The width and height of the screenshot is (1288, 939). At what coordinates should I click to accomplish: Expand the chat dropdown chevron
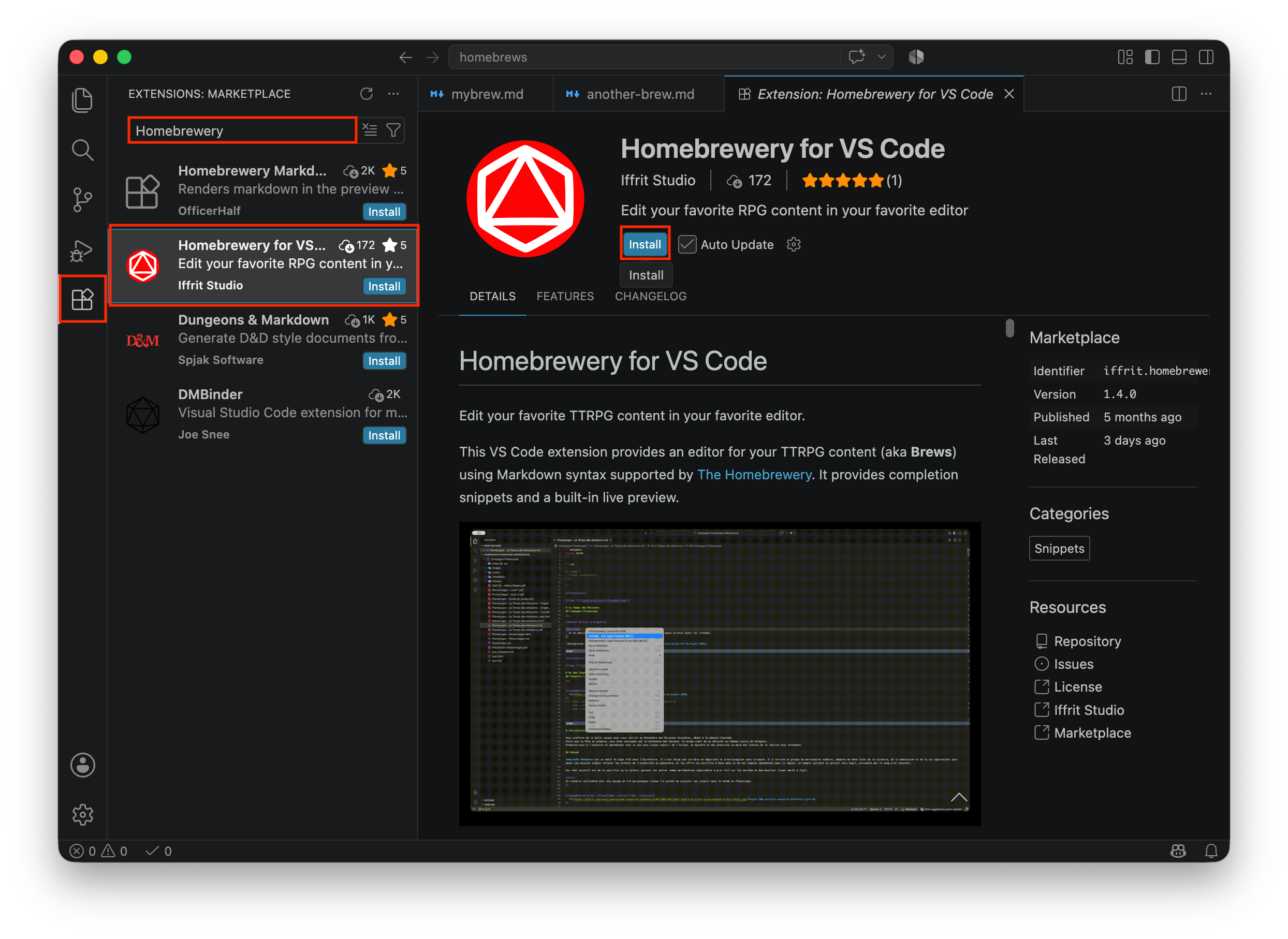(882, 57)
